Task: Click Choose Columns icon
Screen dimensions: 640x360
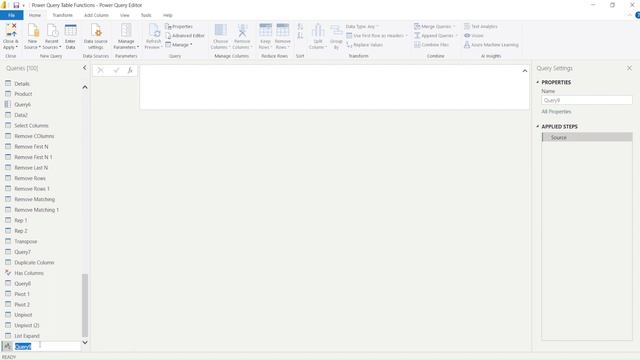Action: [220, 31]
